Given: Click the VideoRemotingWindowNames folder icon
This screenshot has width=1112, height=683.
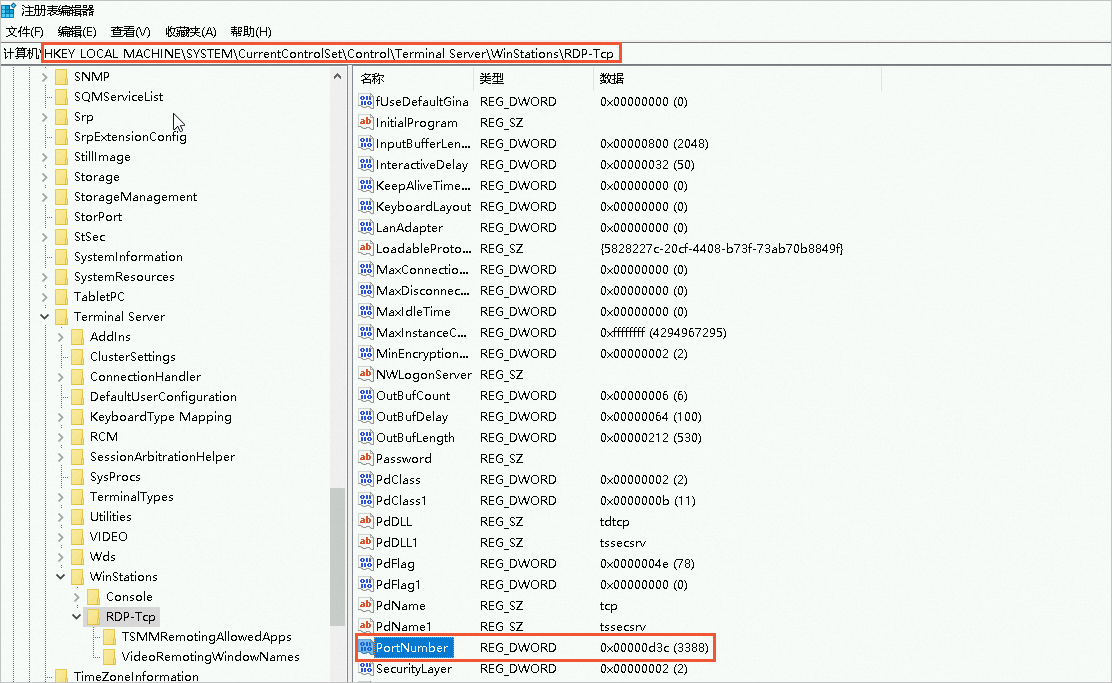Looking at the screenshot, I should coord(109,656).
